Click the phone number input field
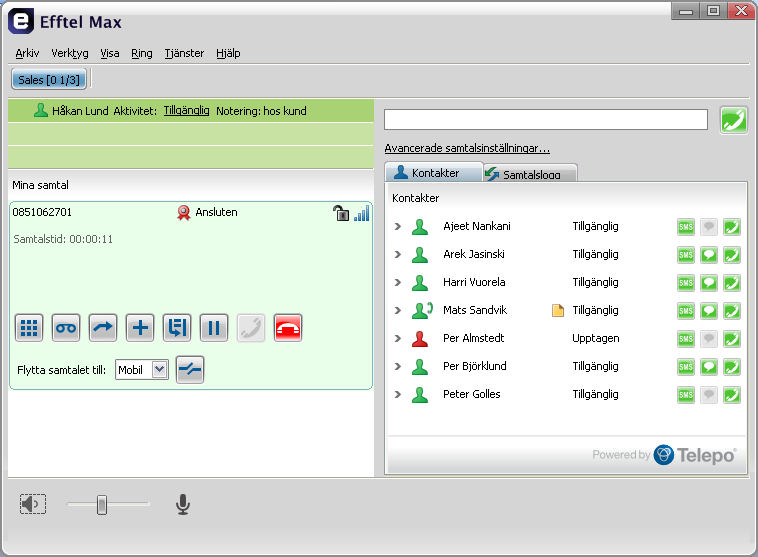 tap(546, 119)
